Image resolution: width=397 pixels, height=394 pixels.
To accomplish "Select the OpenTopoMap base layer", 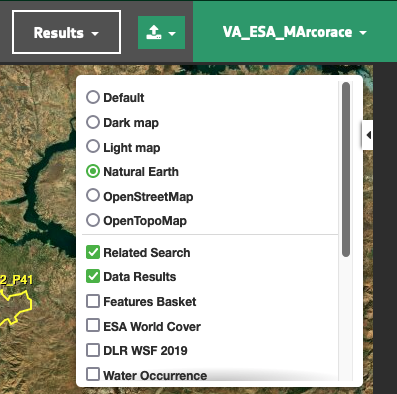I will pos(93,220).
